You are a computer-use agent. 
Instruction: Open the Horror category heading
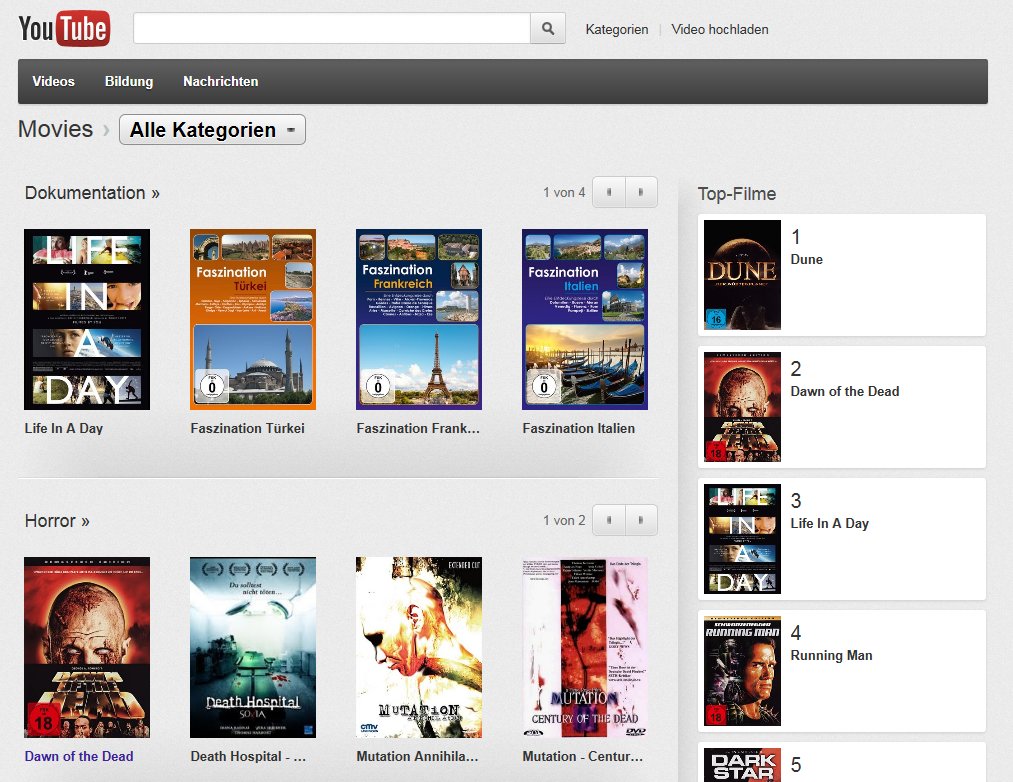pos(57,521)
